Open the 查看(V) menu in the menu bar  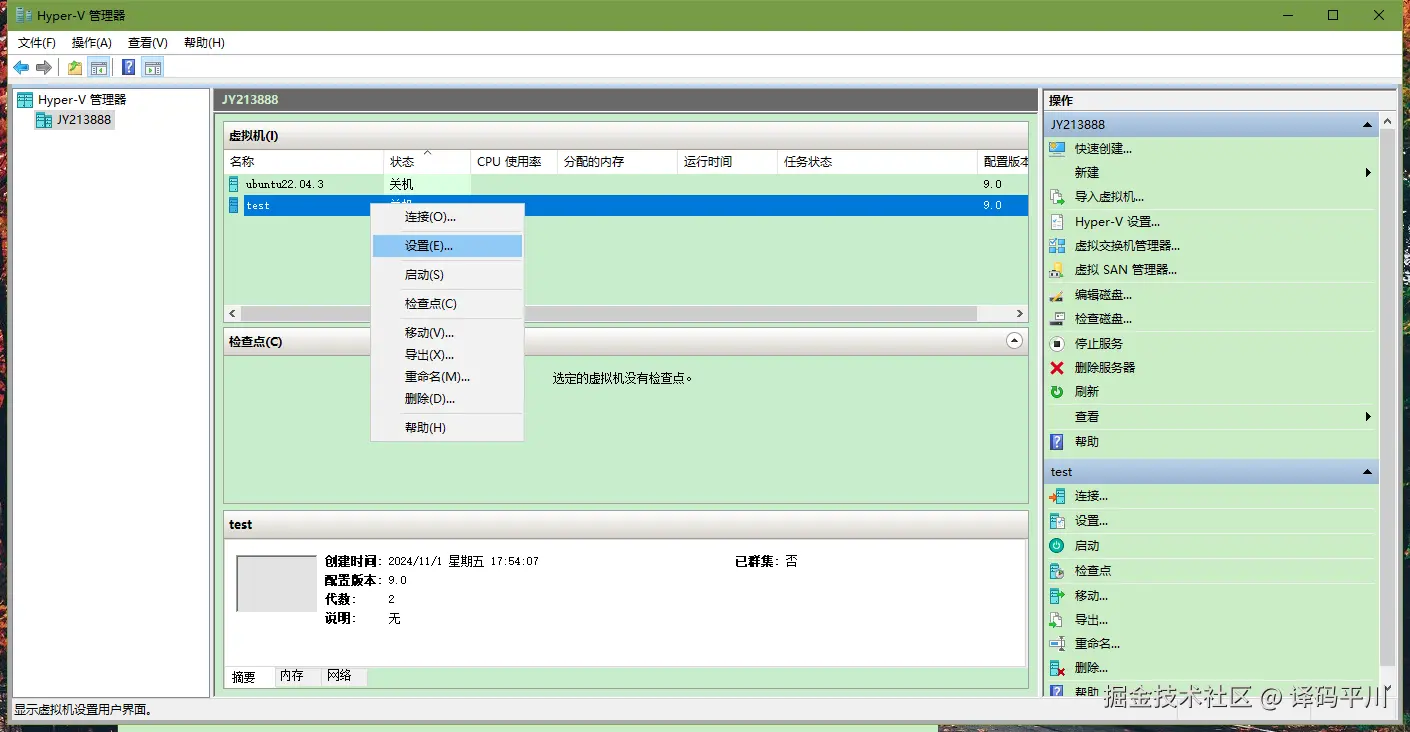(148, 42)
